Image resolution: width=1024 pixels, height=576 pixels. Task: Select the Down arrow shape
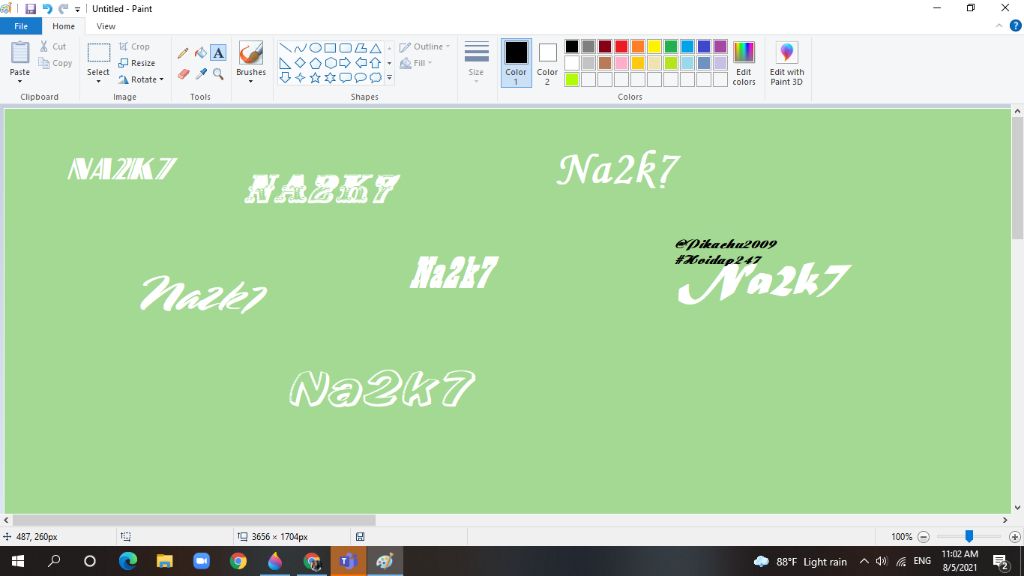coord(285,78)
